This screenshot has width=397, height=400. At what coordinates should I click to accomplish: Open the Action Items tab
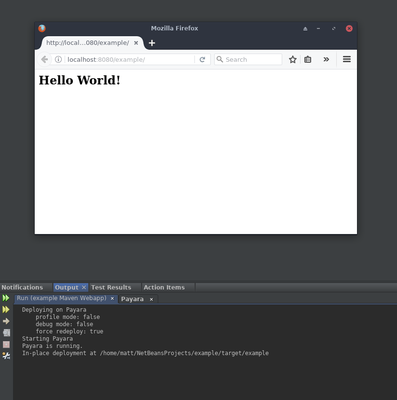pos(164,287)
